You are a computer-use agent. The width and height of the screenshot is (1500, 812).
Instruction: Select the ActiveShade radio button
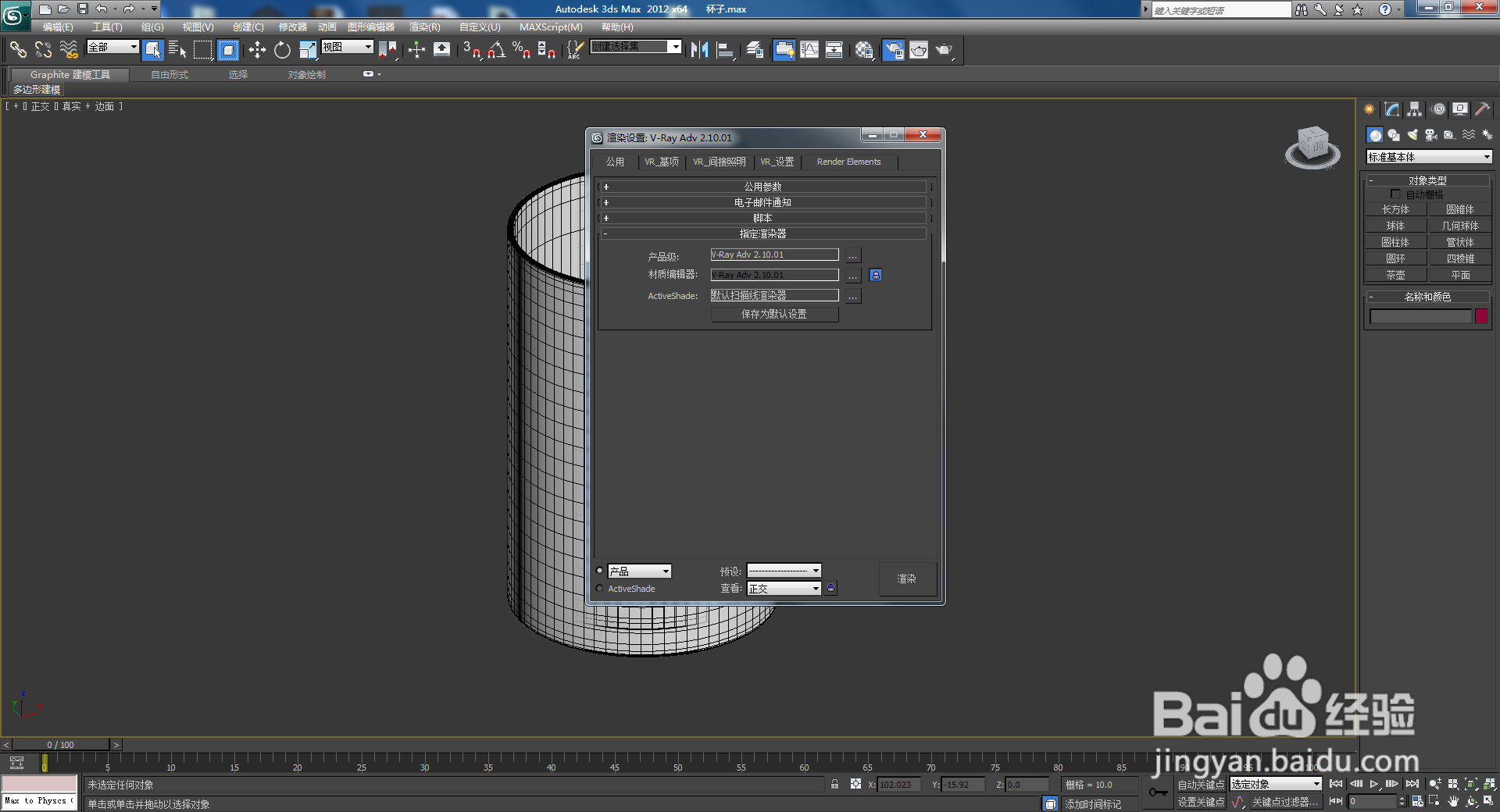(599, 588)
